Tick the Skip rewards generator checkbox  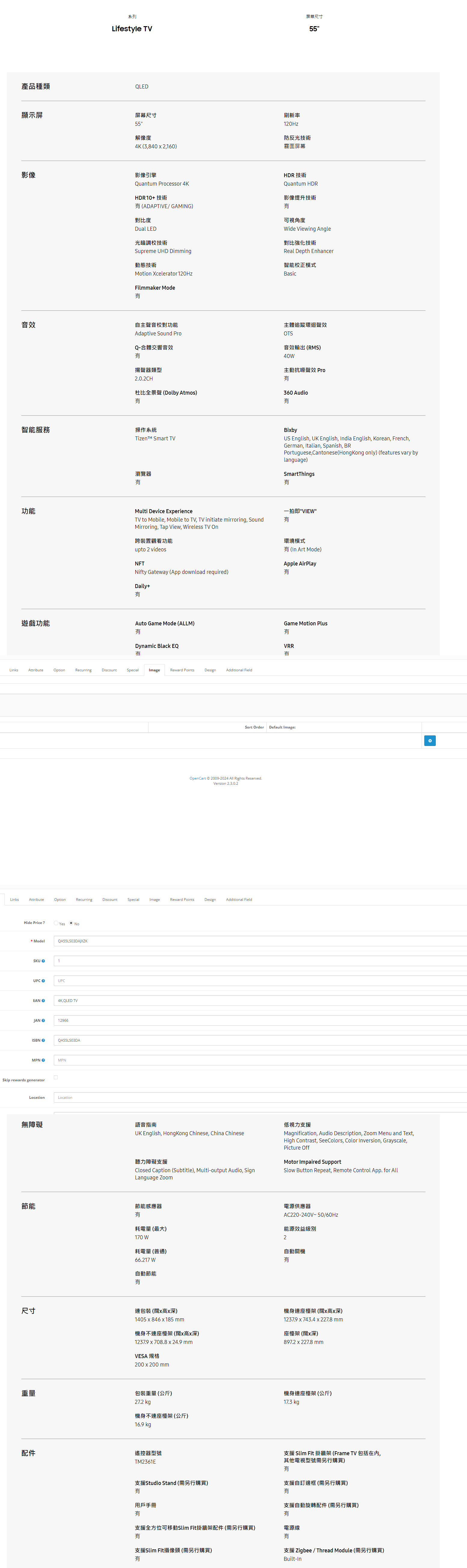[x=56, y=1077]
